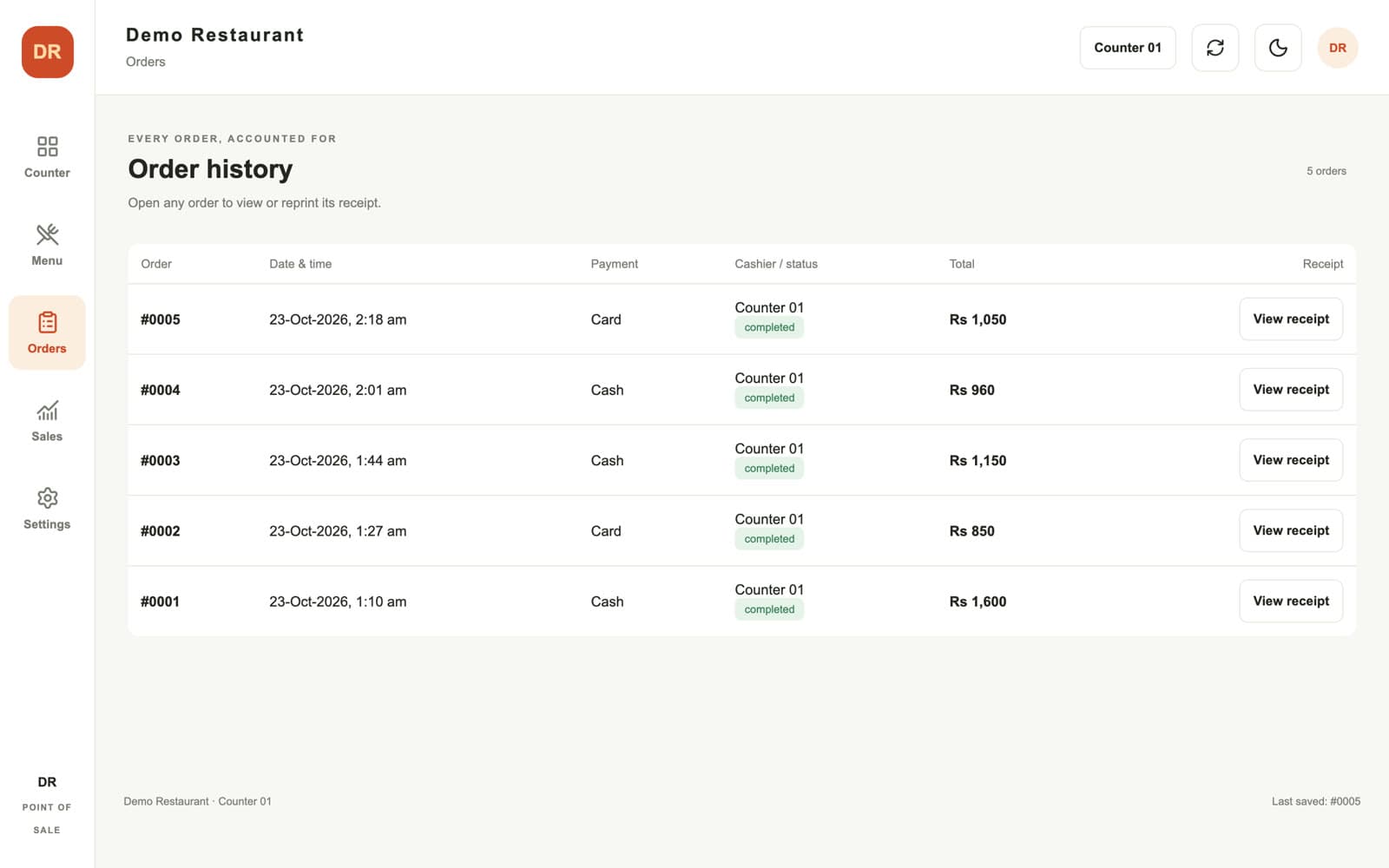Click the DR restaurant logo in sidebar
Viewport: 1389px width, 868px height.
pos(47,52)
